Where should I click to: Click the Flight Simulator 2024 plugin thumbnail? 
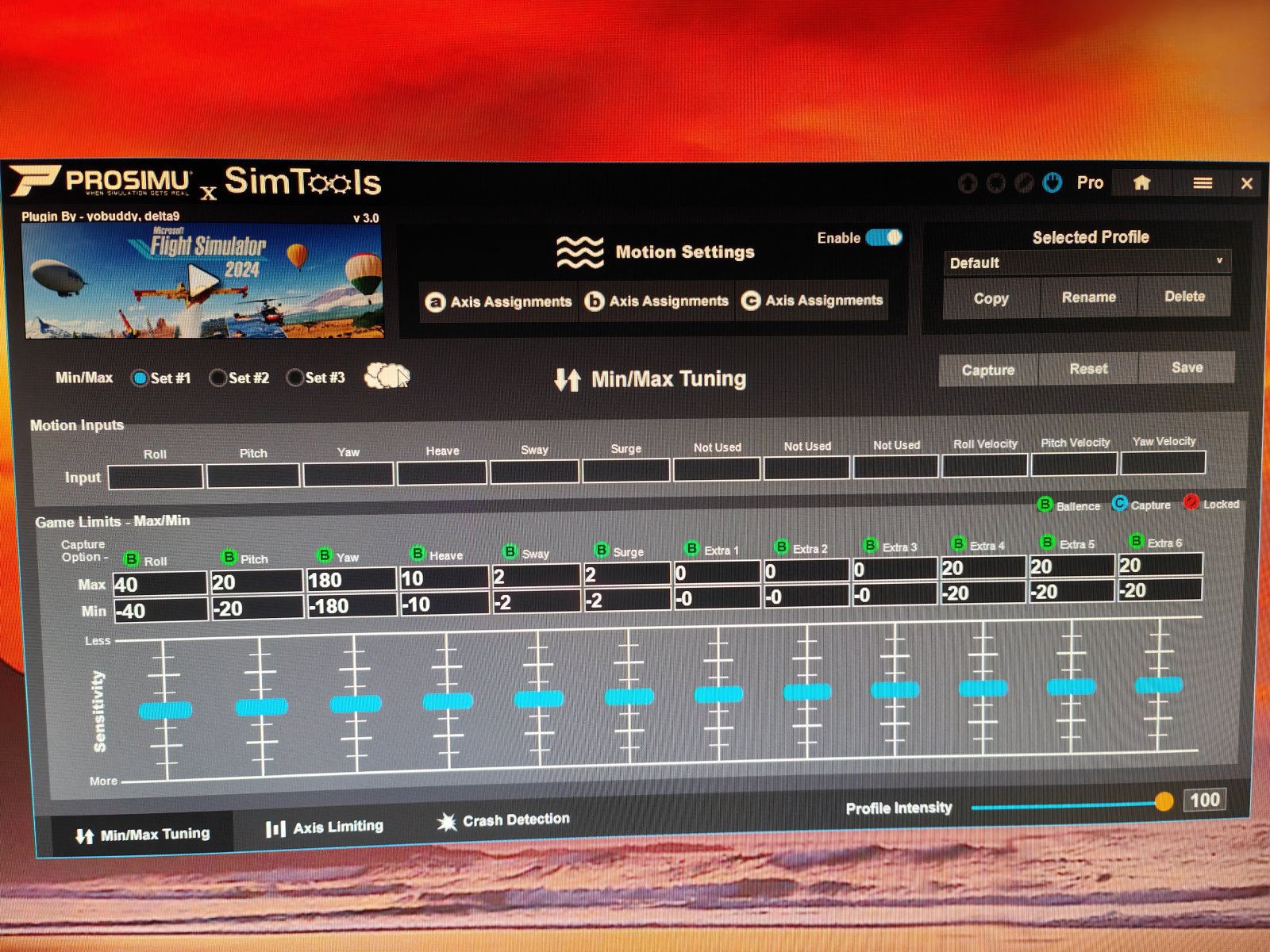[x=203, y=280]
